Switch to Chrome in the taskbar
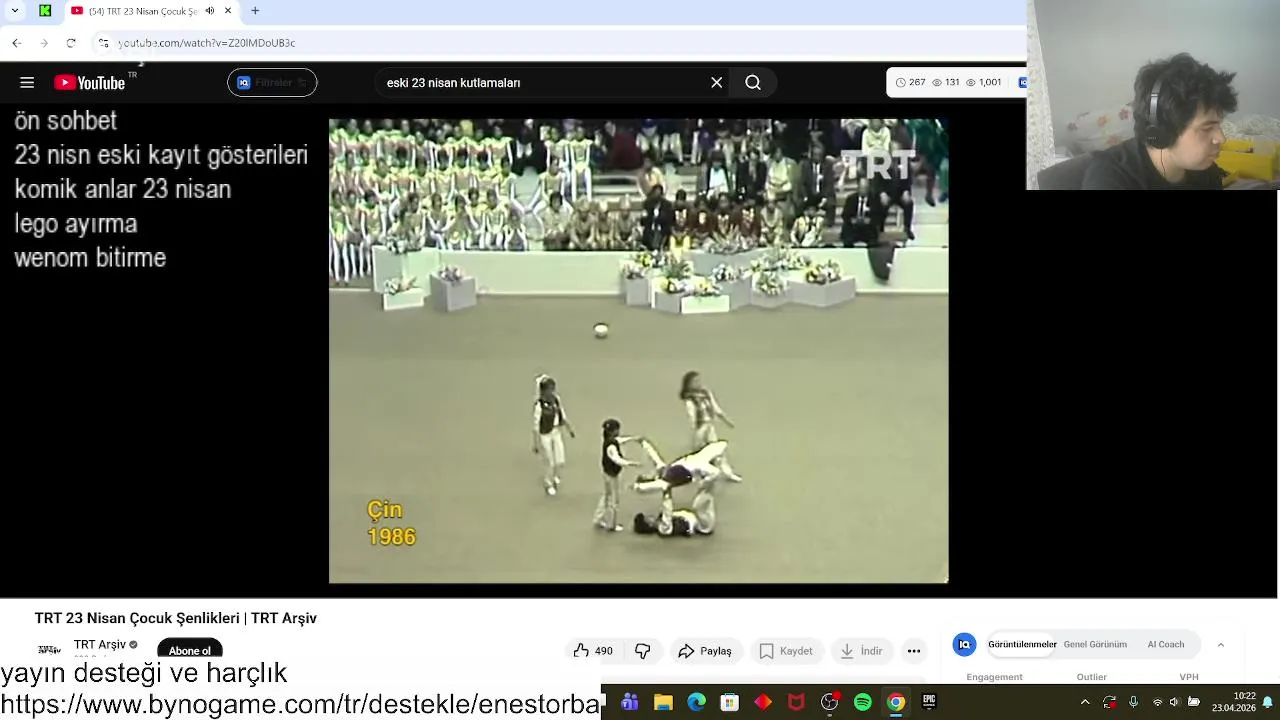This screenshot has width=1280, height=720. point(896,703)
